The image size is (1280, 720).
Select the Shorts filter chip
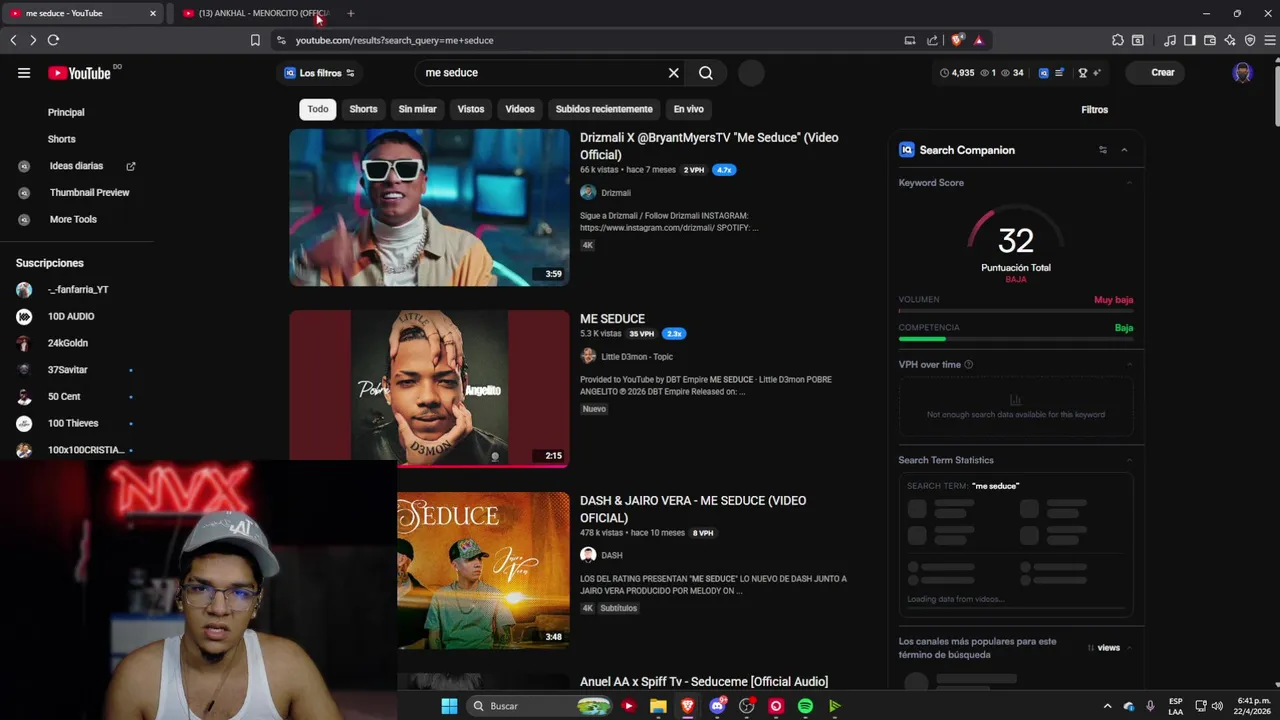click(363, 109)
